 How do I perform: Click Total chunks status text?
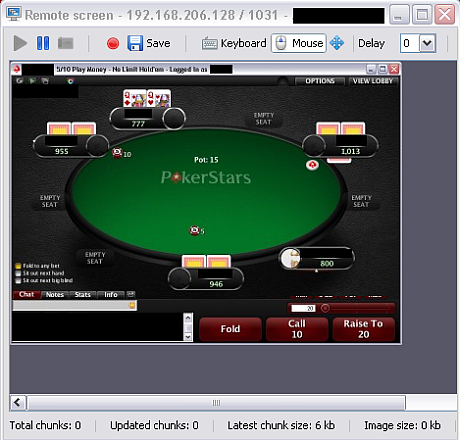coord(45,425)
